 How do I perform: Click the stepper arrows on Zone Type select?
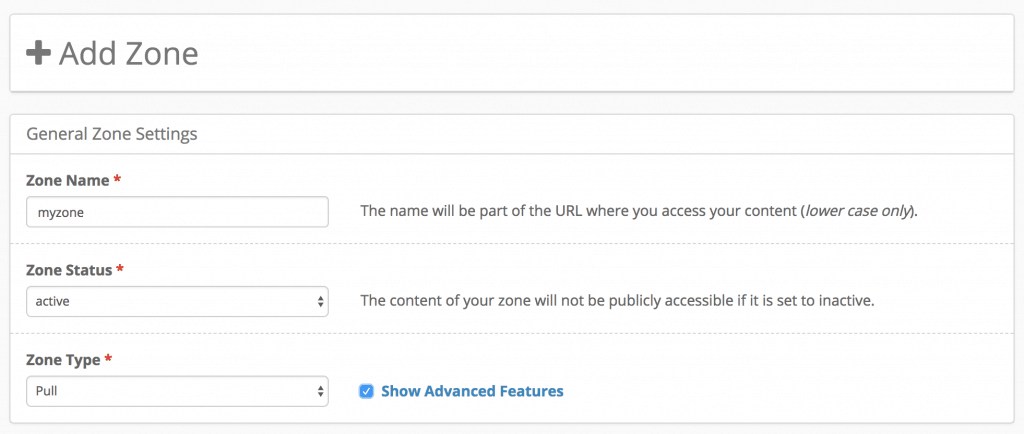(x=319, y=391)
